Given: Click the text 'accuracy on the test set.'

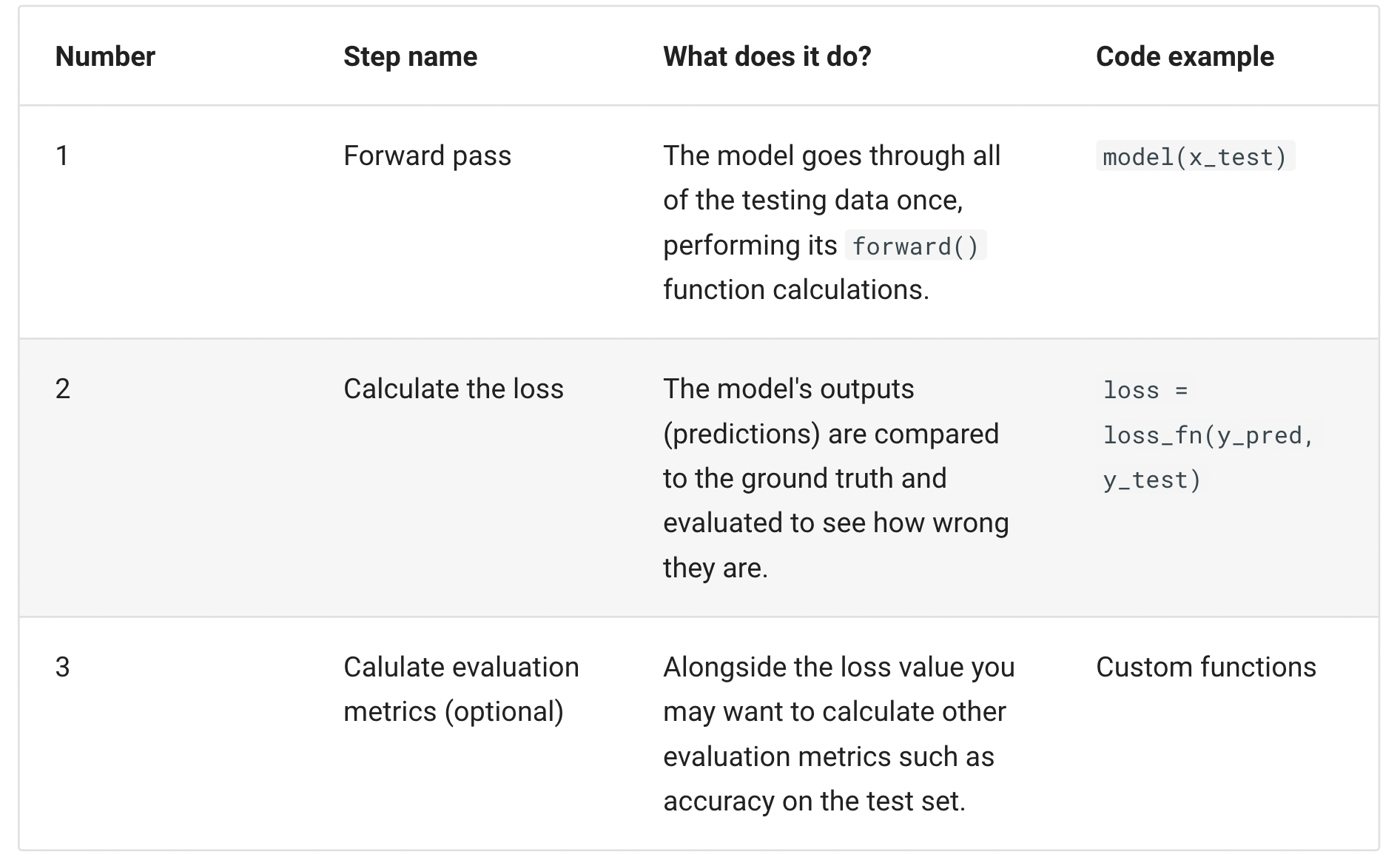Looking at the screenshot, I should point(815,801).
